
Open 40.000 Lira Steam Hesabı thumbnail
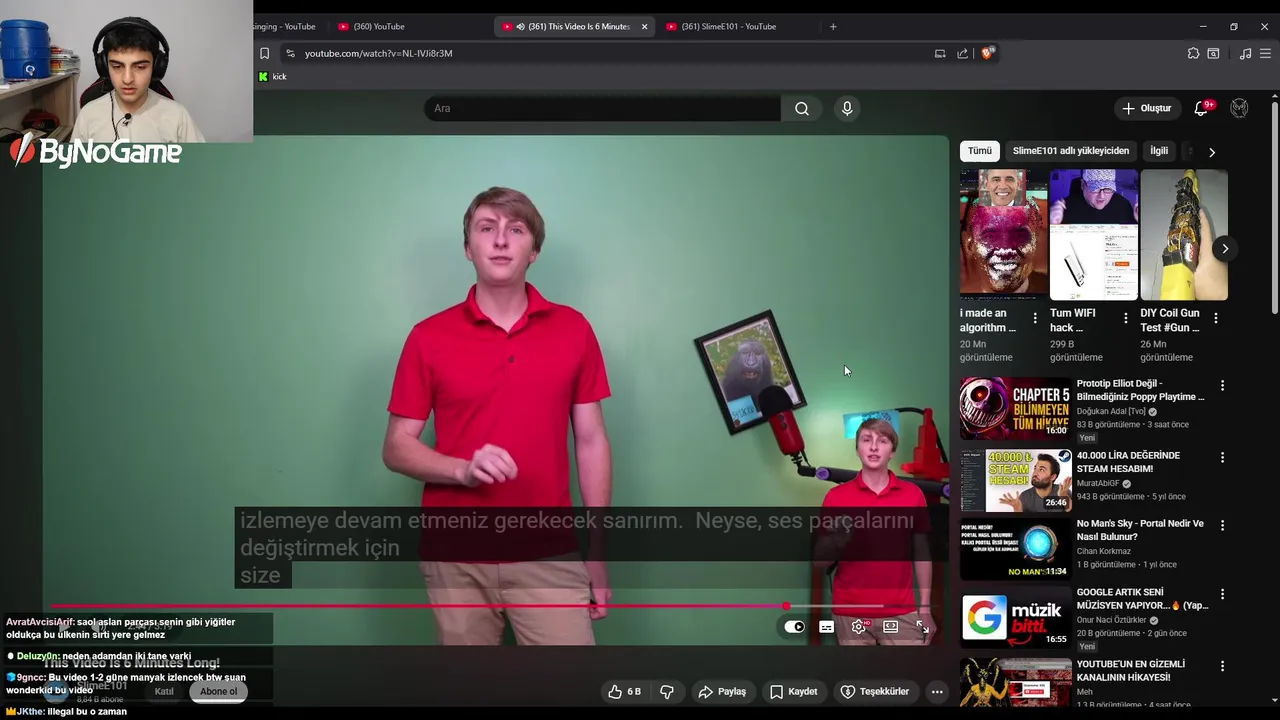pyautogui.click(x=1015, y=480)
